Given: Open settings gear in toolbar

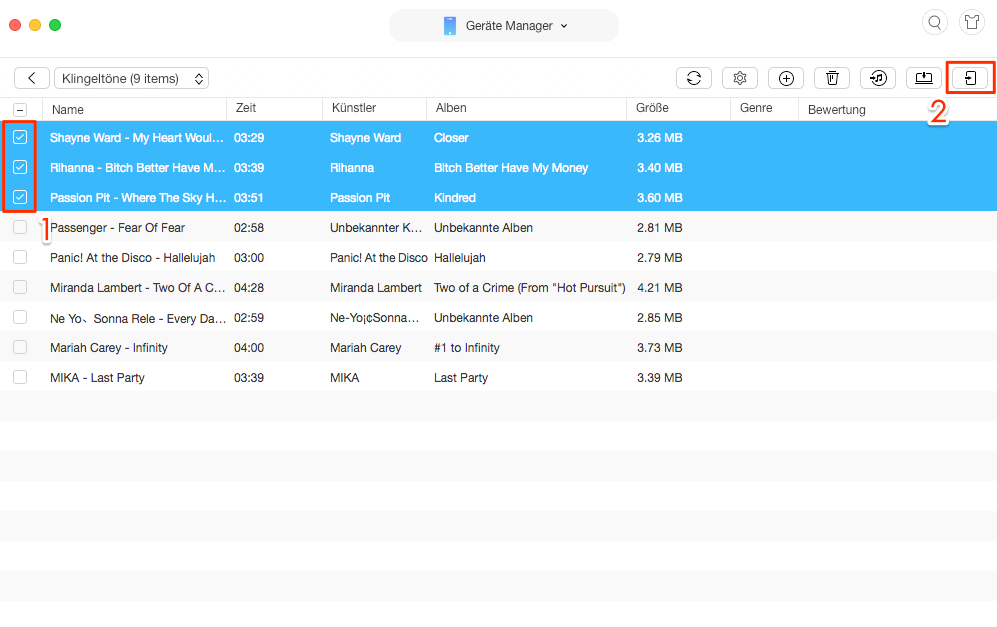Looking at the screenshot, I should pos(739,78).
